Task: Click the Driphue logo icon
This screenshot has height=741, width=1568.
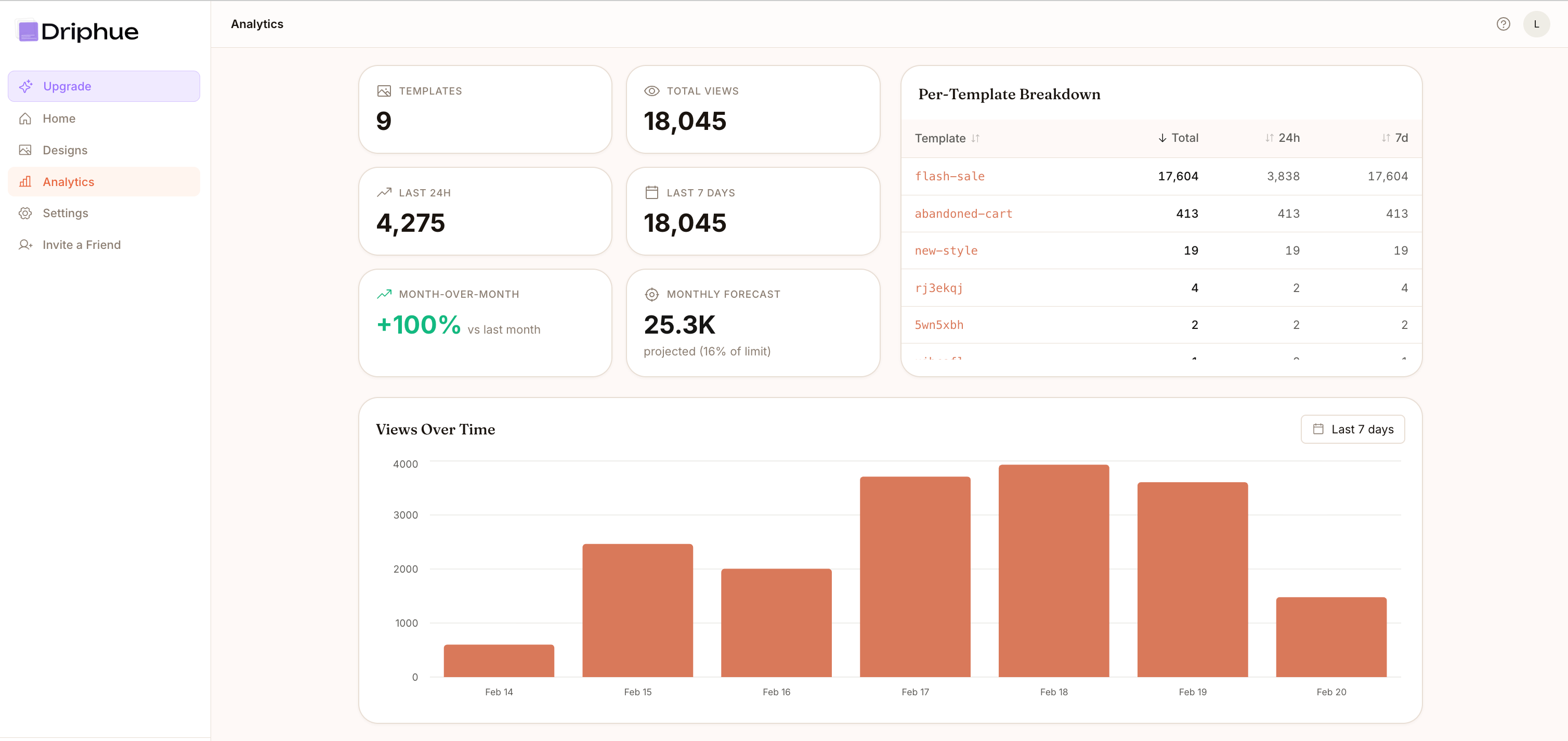Action: click(28, 31)
